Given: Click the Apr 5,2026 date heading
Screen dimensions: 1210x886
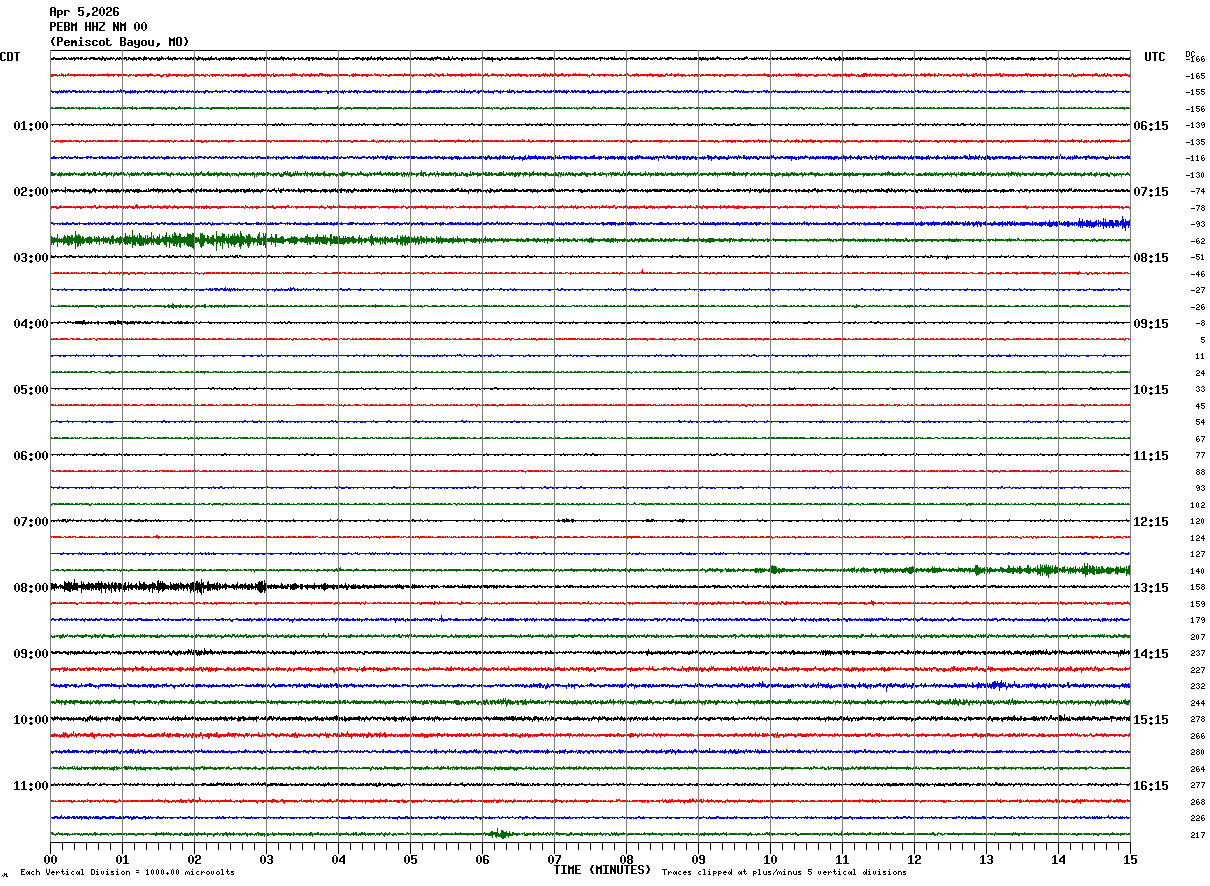Looking at the screenshot, I should [84, 12].
